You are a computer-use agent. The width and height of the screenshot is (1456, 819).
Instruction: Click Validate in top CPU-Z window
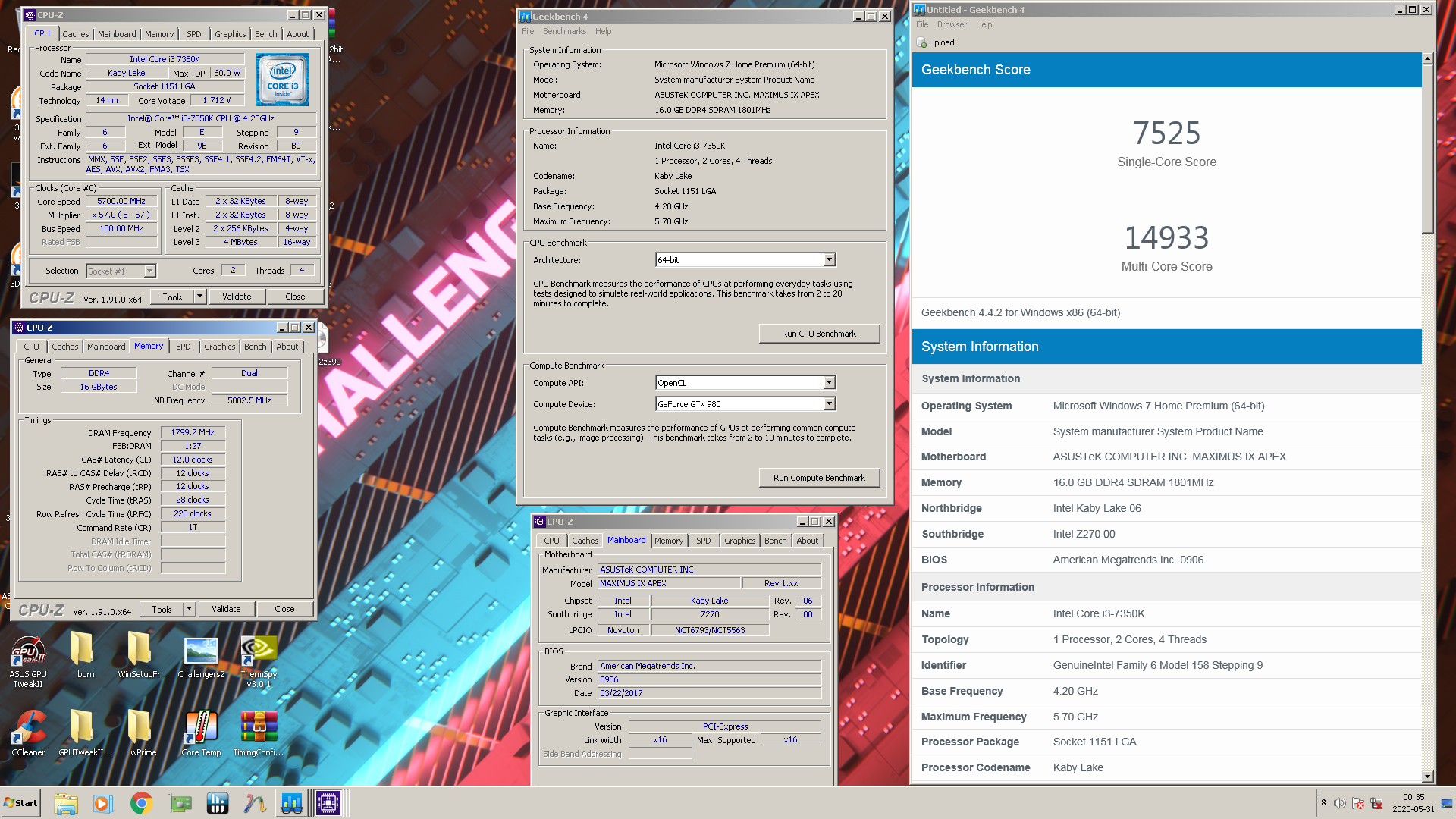coord(237,297)
